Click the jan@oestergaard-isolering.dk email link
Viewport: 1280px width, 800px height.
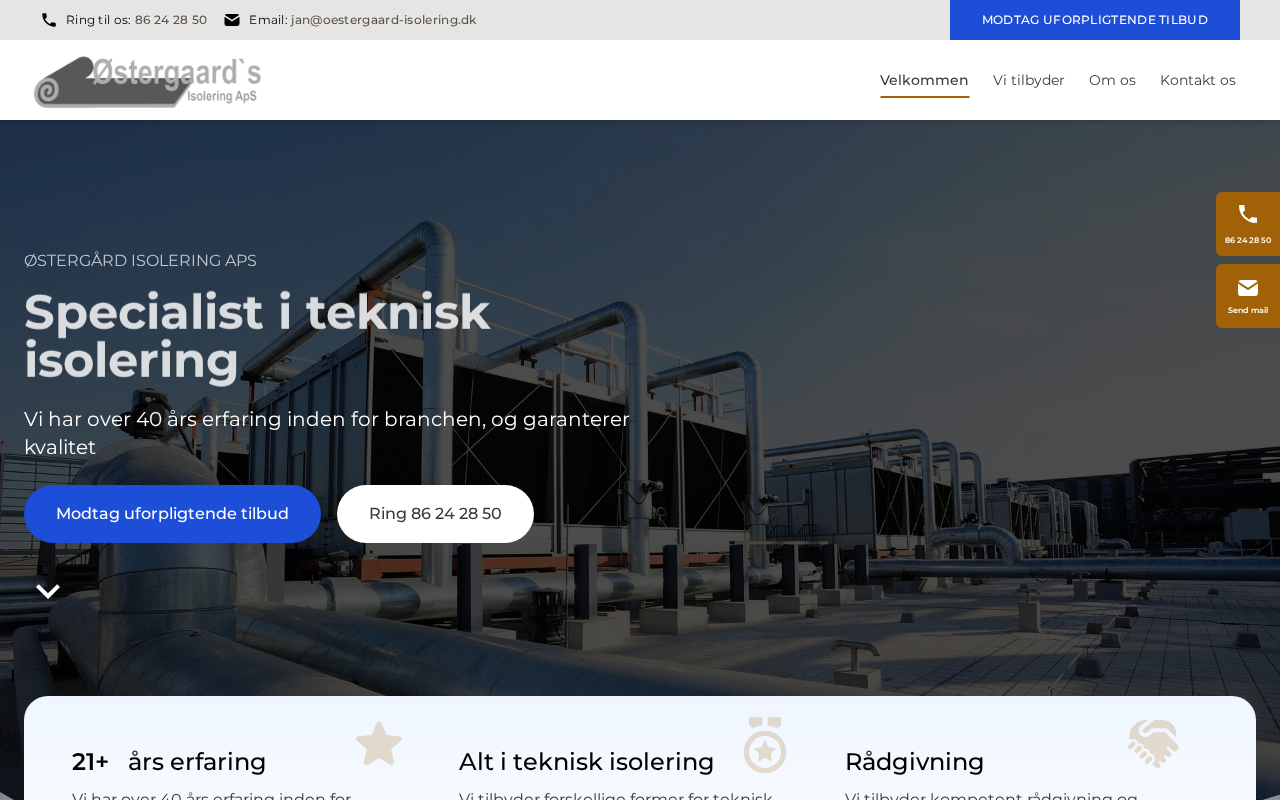click(x=384, y=20)
